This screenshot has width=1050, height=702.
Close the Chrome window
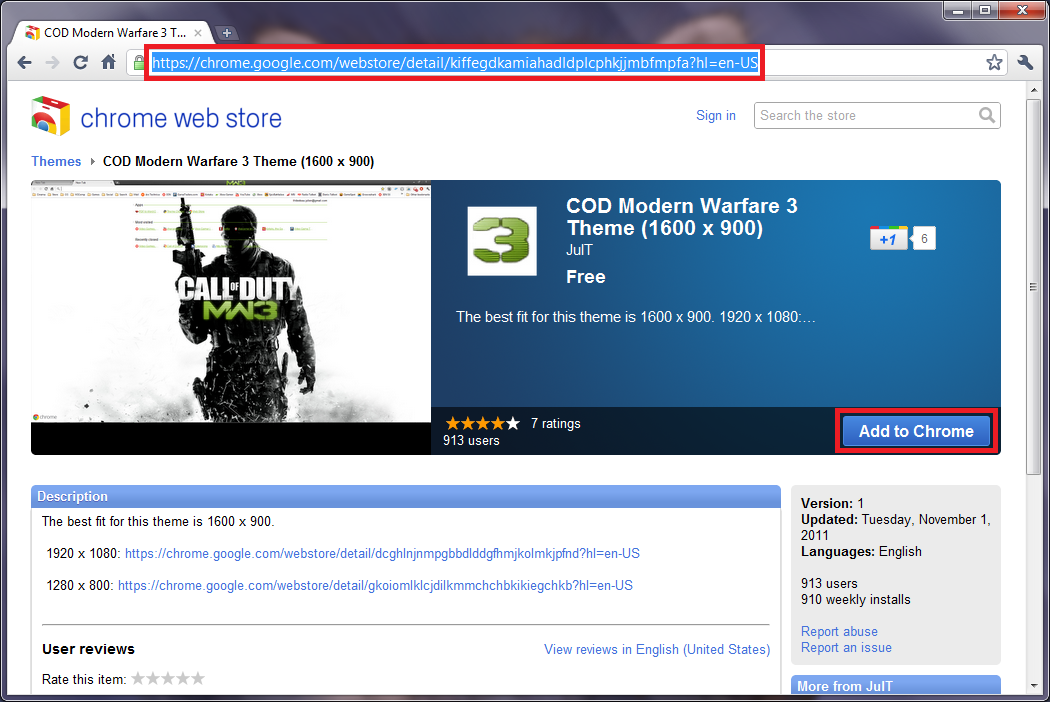[x=1022, y=10]
